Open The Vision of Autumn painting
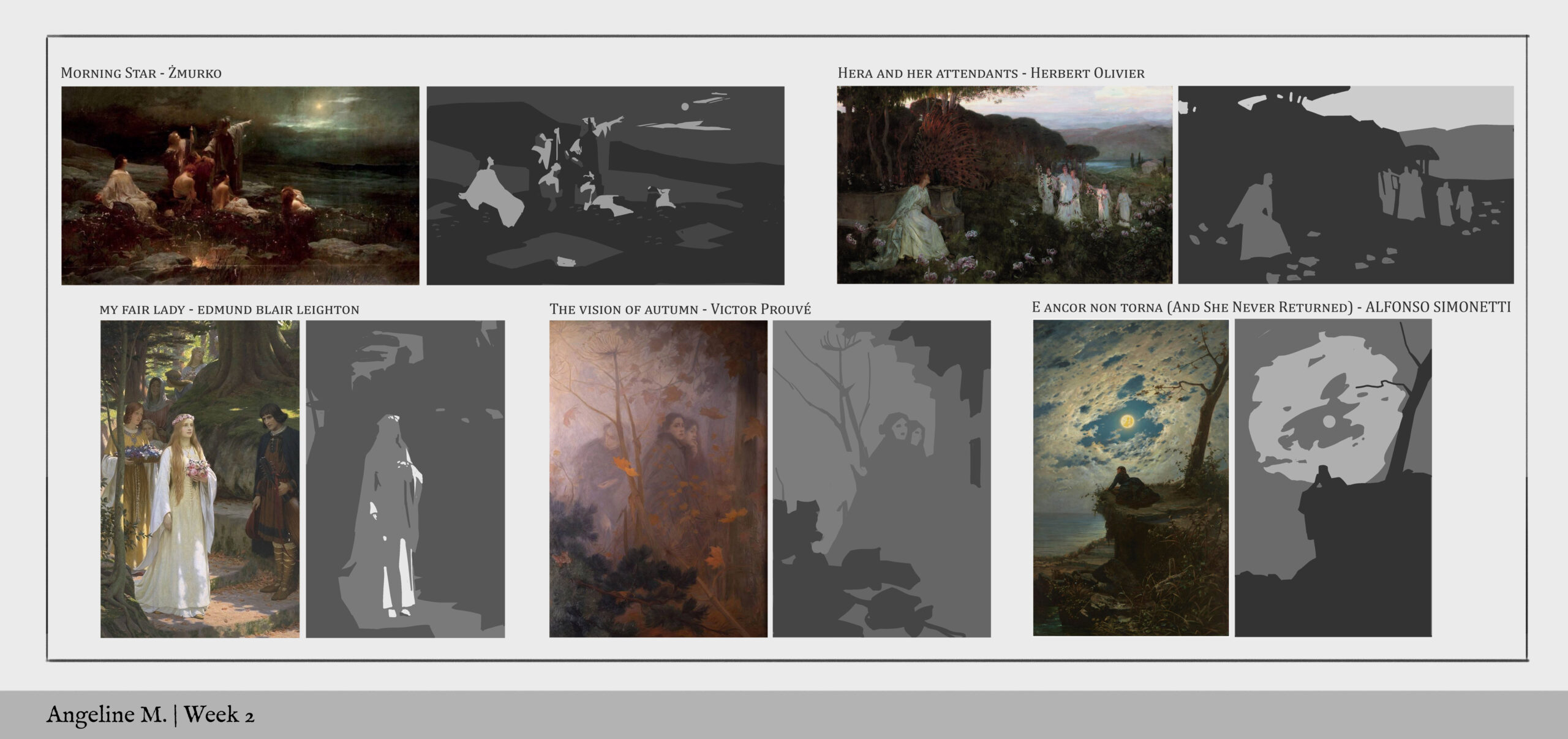This screenshot has width=1568, height=739. coord(658,479)
